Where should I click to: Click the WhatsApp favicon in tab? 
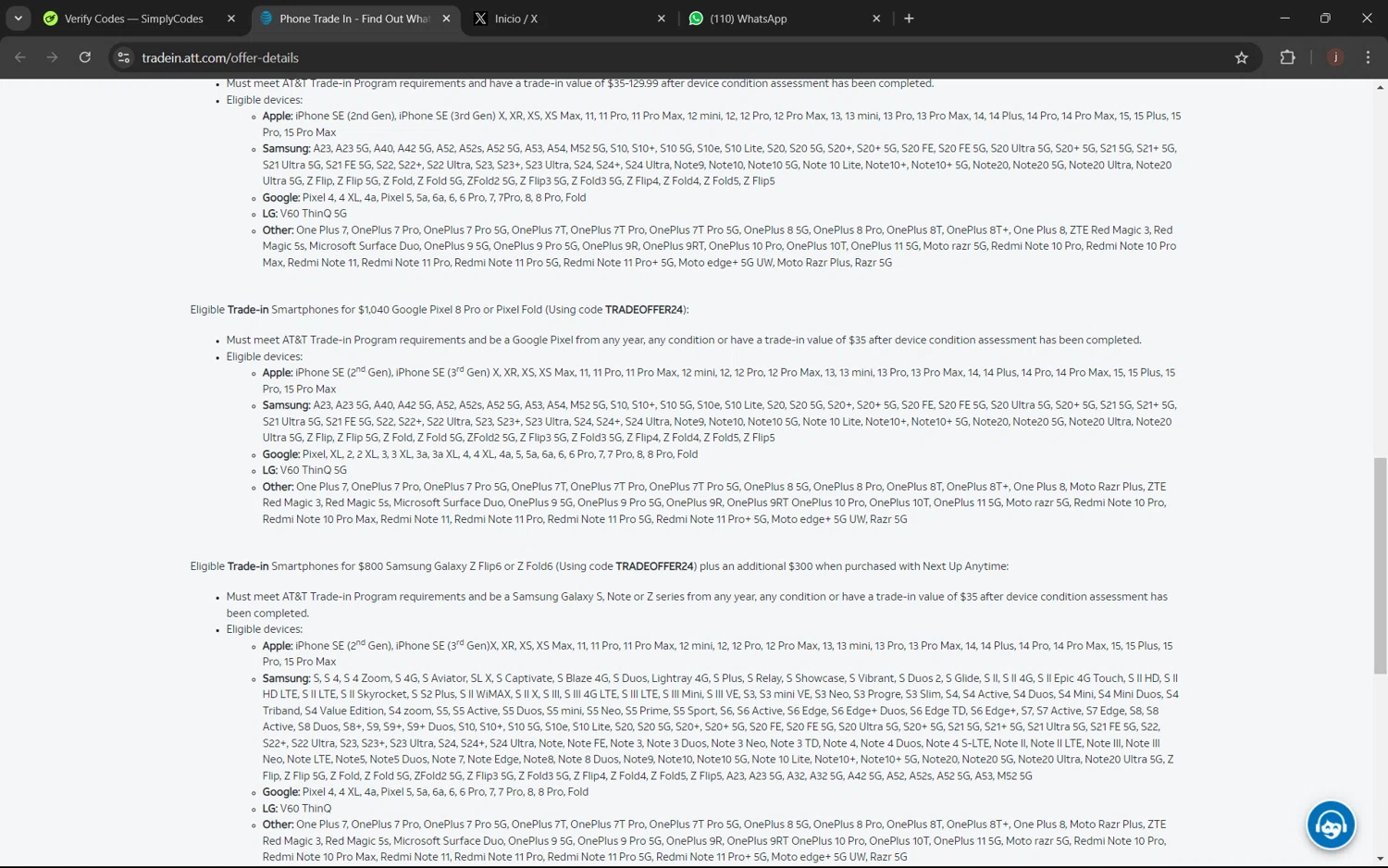pyautogui.click(x=696, y=19)
